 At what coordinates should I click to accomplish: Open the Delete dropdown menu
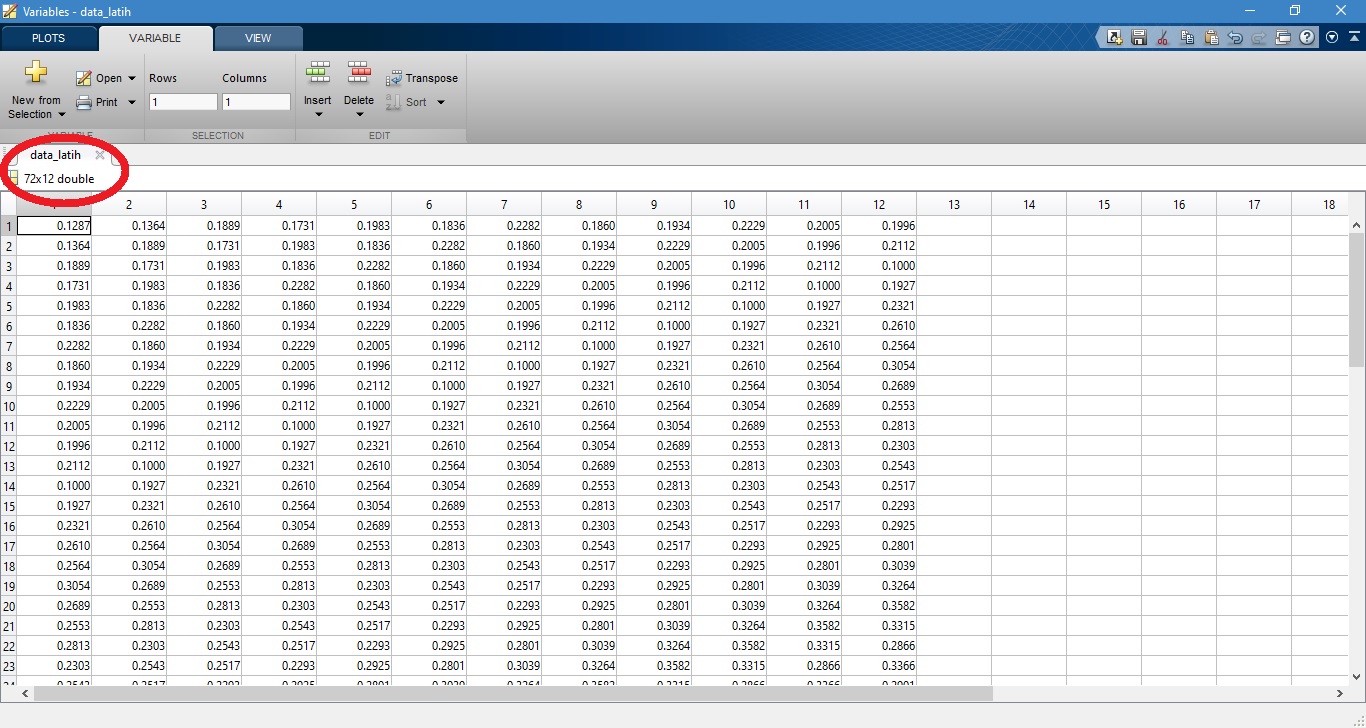(x=359, y=114)
